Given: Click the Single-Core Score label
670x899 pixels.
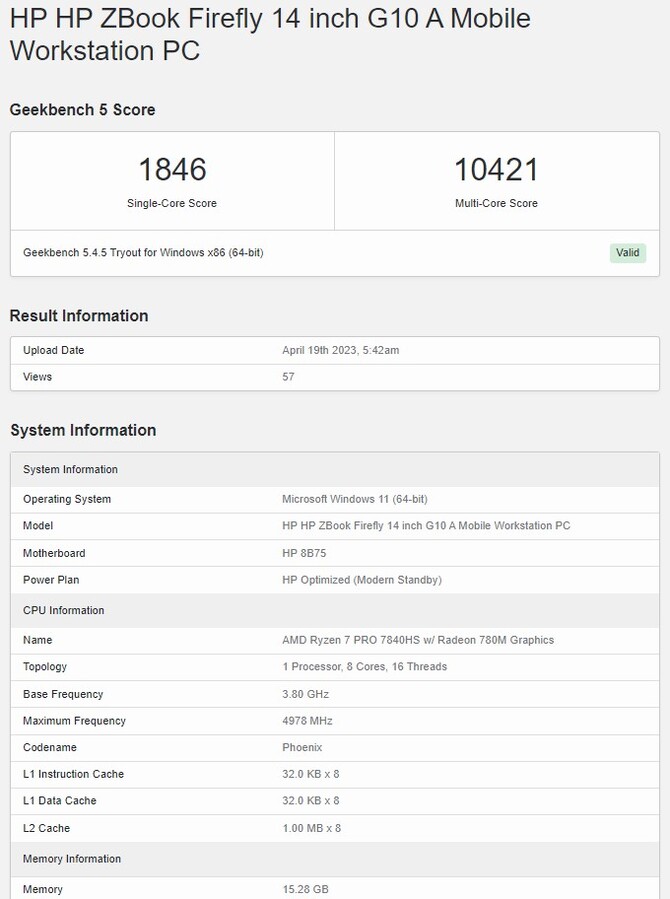Looking at the screenshot, I should point(172,203).
